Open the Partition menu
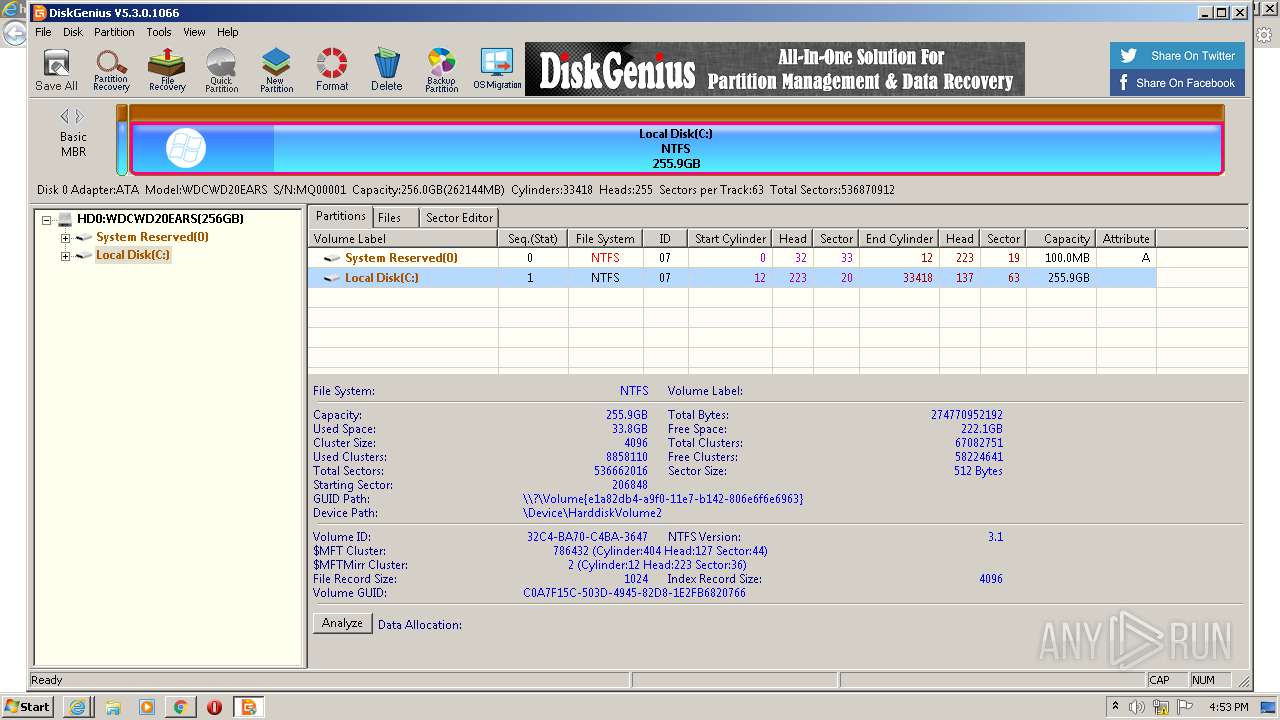 [x=114, y=32]
